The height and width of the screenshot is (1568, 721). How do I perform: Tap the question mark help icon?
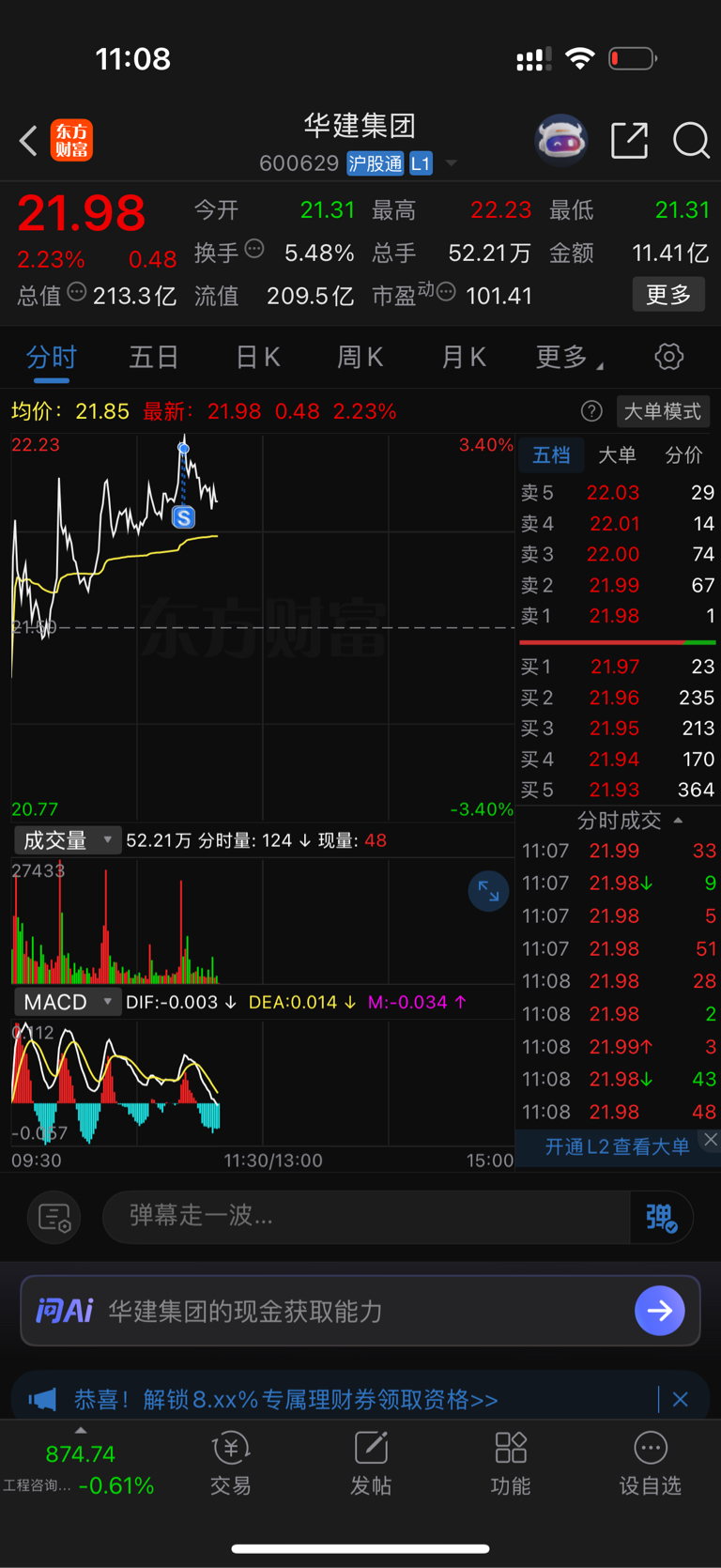[x=591, y=411]
